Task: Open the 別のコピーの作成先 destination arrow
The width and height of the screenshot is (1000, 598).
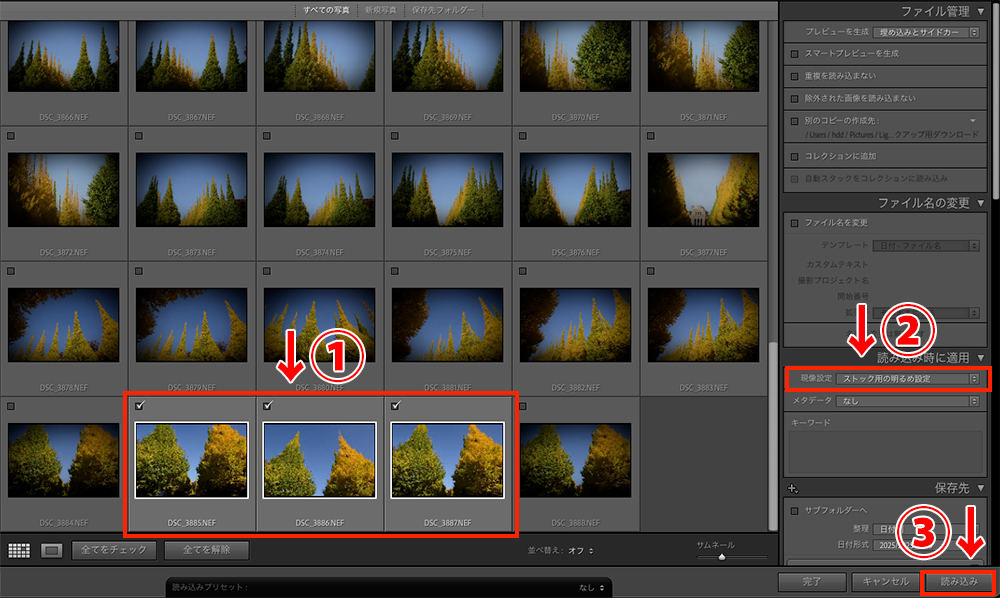Action: point(972,120)
